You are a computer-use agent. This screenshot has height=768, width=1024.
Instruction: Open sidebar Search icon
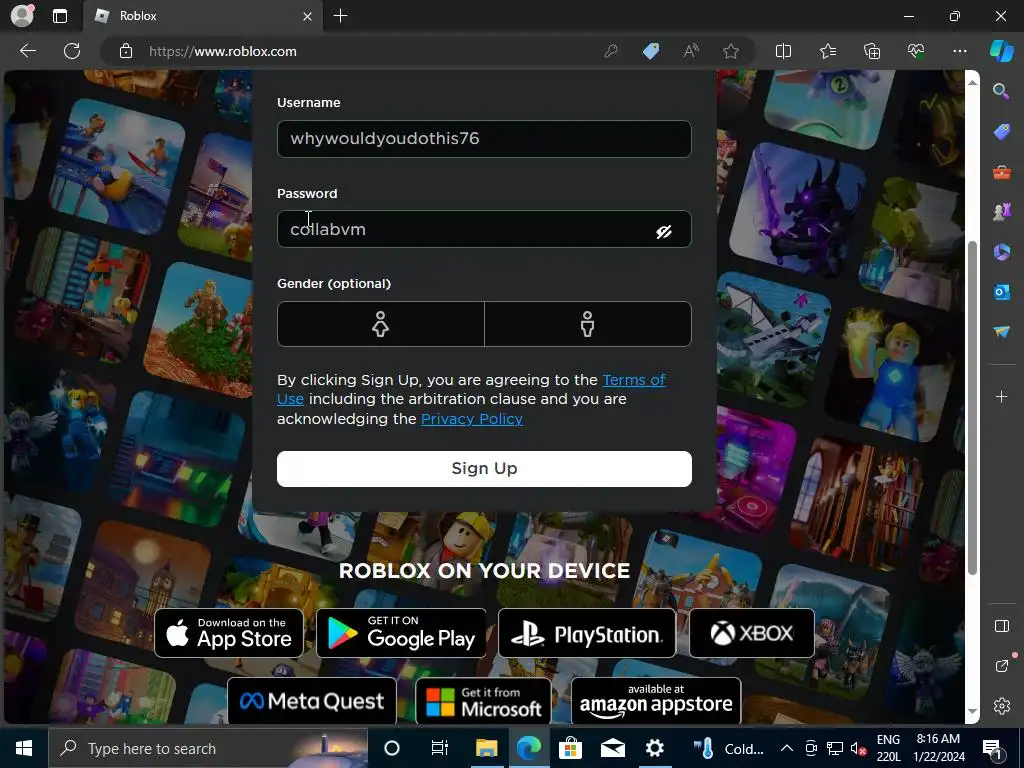[x=1001, y=91]
